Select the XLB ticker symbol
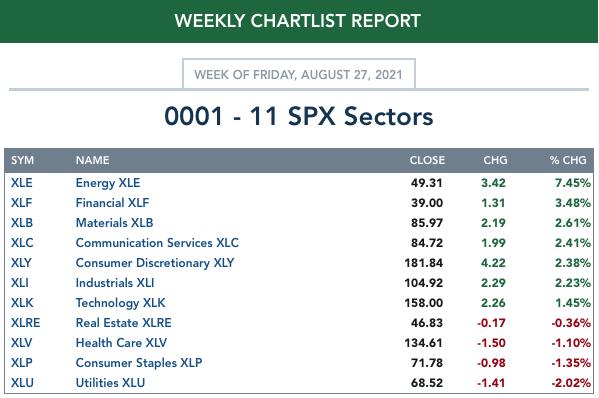599x398 pixels. pos(22,223)
